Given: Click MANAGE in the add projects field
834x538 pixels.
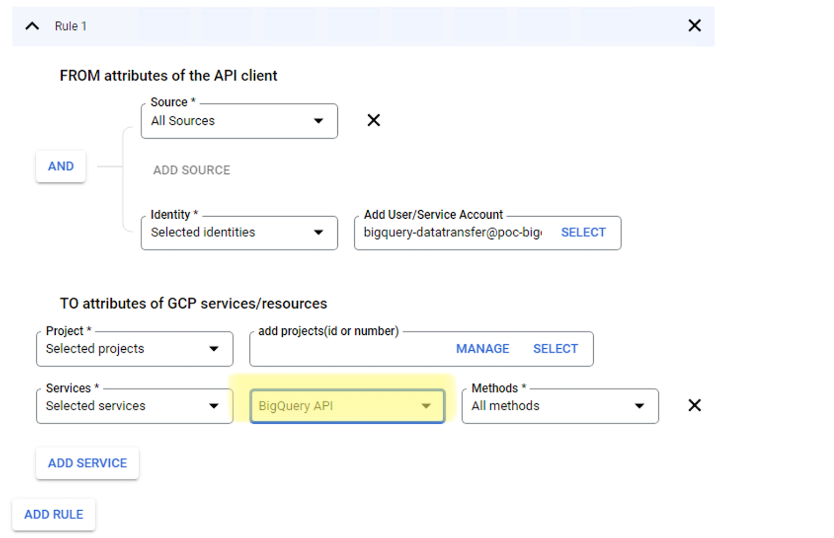Looking at the screenshot, I should pos(482,349).
